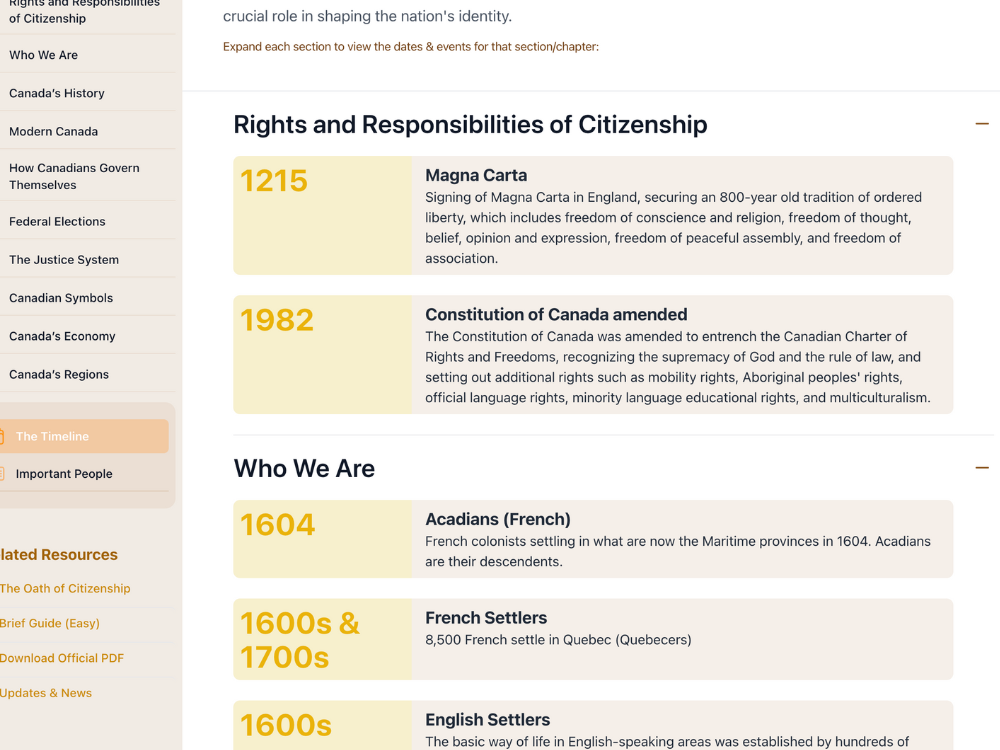
Task: Open the Canada's Regions chapter
Action: tap(57, 374)
